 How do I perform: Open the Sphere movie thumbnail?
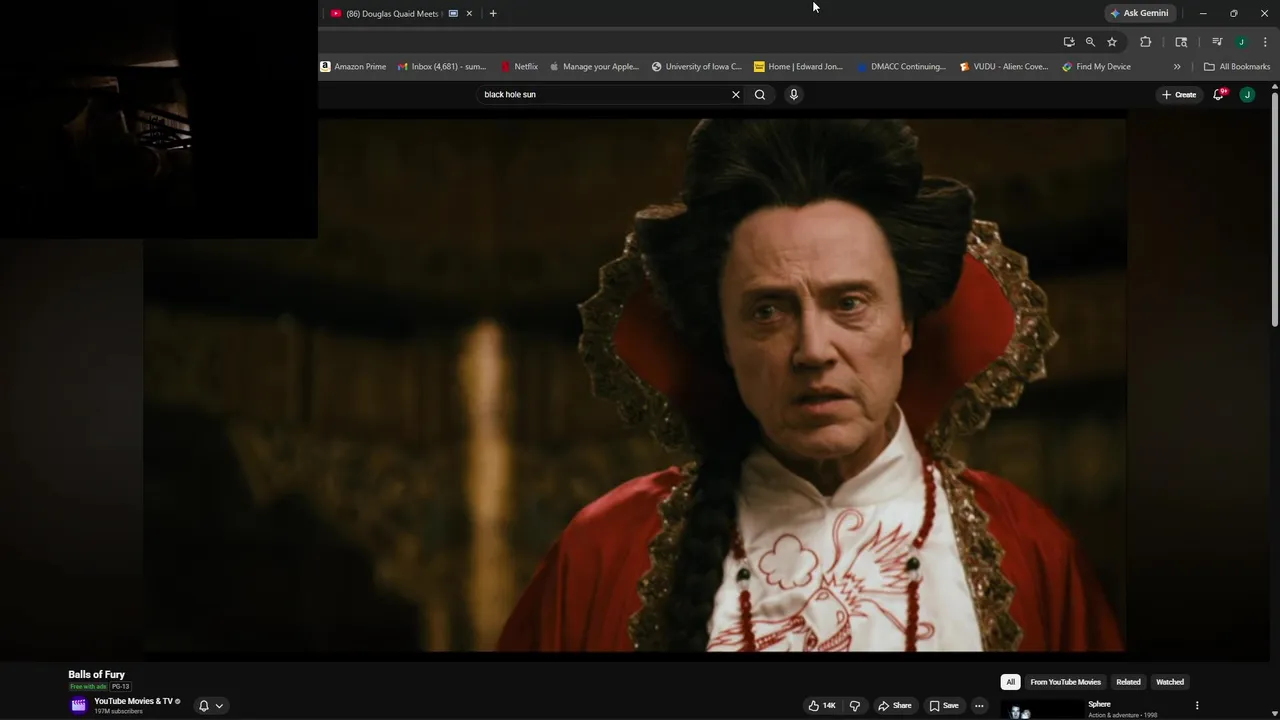(x=1040, y=709)
